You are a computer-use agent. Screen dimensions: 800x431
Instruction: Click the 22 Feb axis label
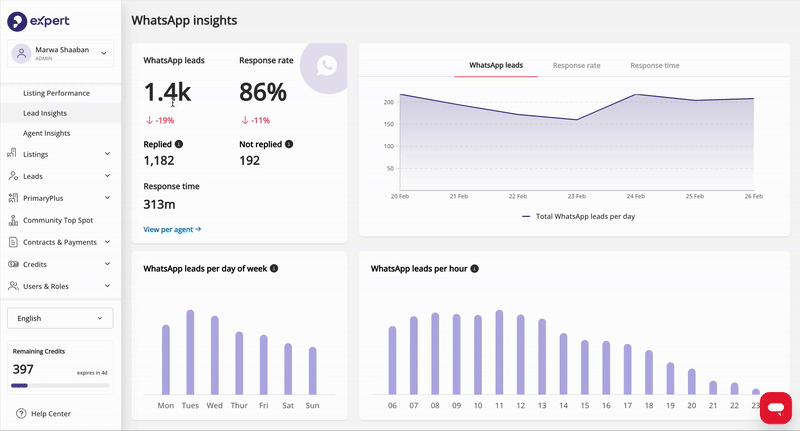click(518, 196)
